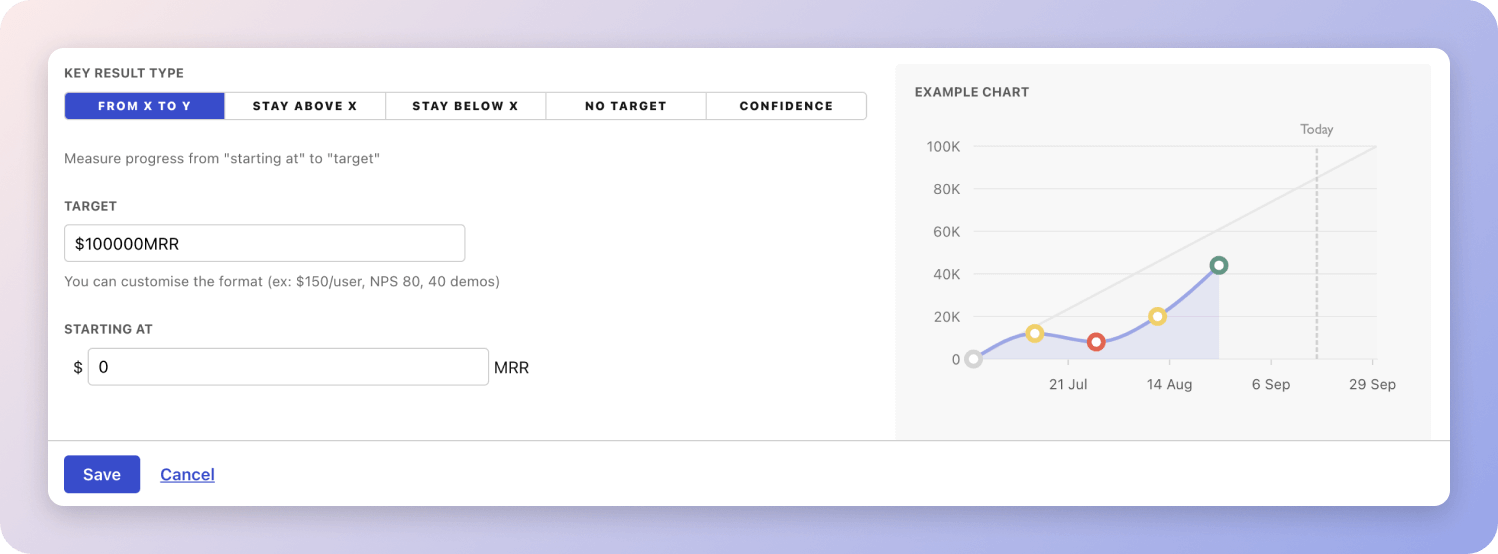Click the red chart data point
Screen dimensions: 1498x554
point(1096,342)
